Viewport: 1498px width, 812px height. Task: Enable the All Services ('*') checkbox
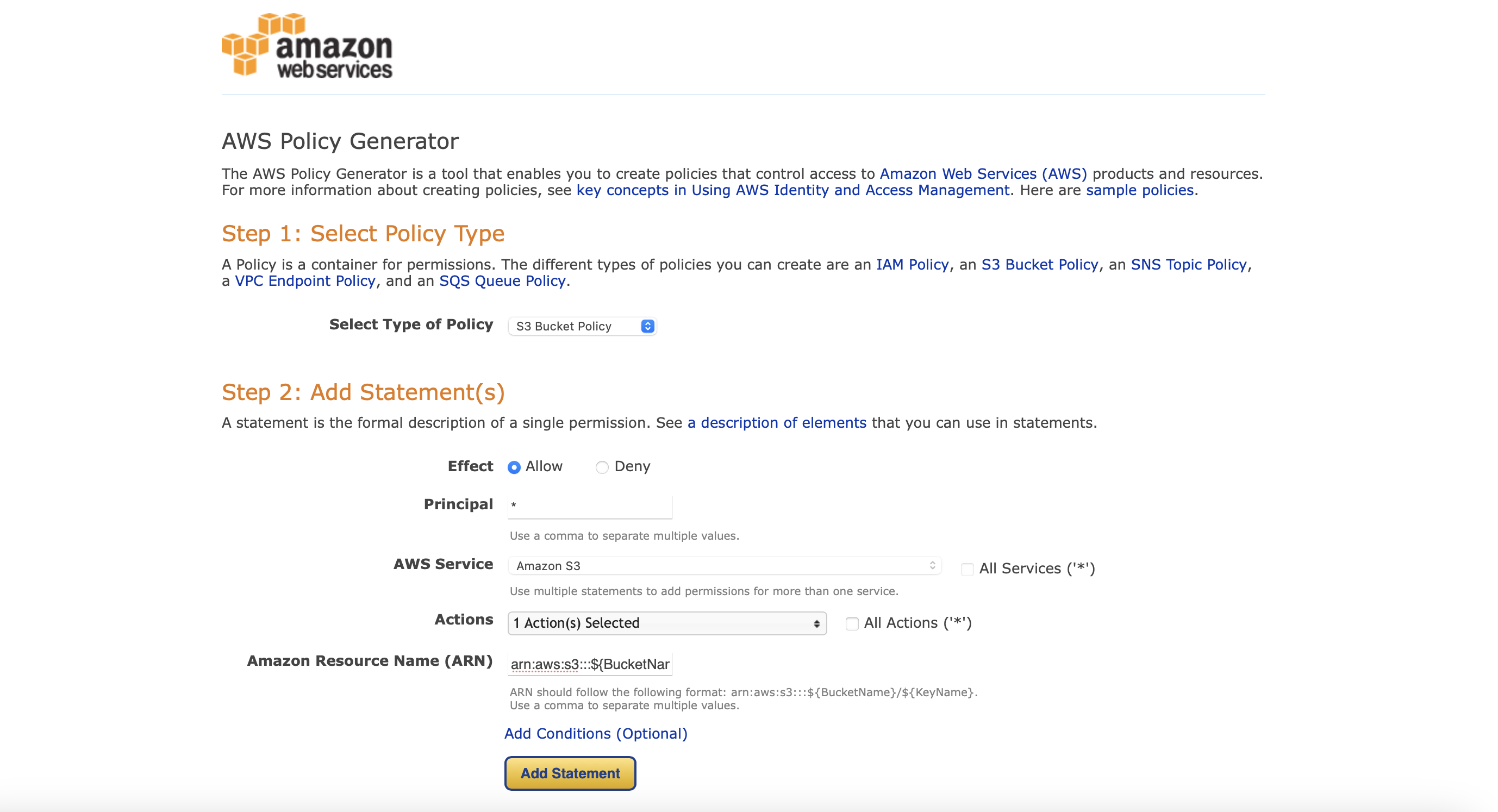pyautogui.click(x=967, y=569)
